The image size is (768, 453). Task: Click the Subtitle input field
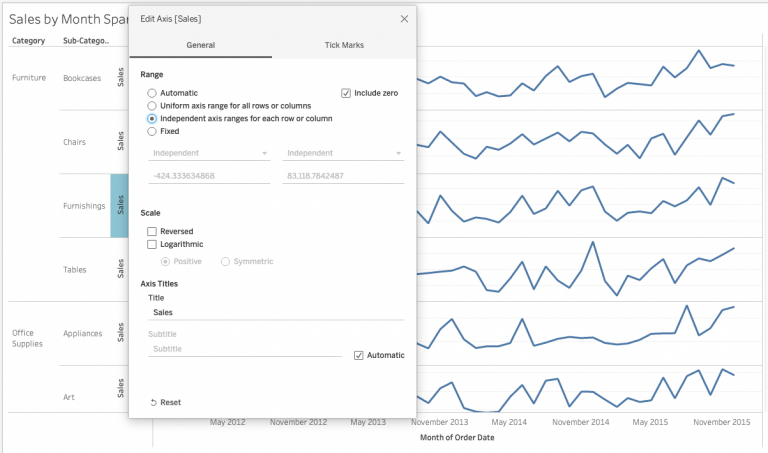(244, 349)
